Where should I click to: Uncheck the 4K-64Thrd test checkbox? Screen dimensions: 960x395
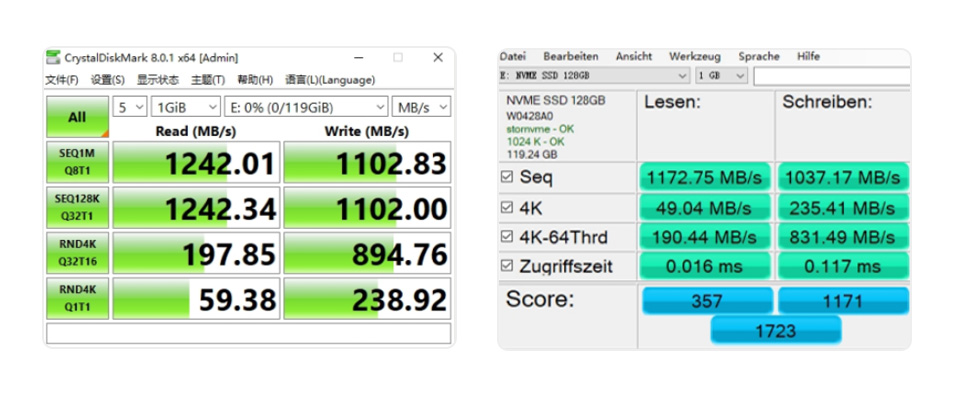[506, 236]
